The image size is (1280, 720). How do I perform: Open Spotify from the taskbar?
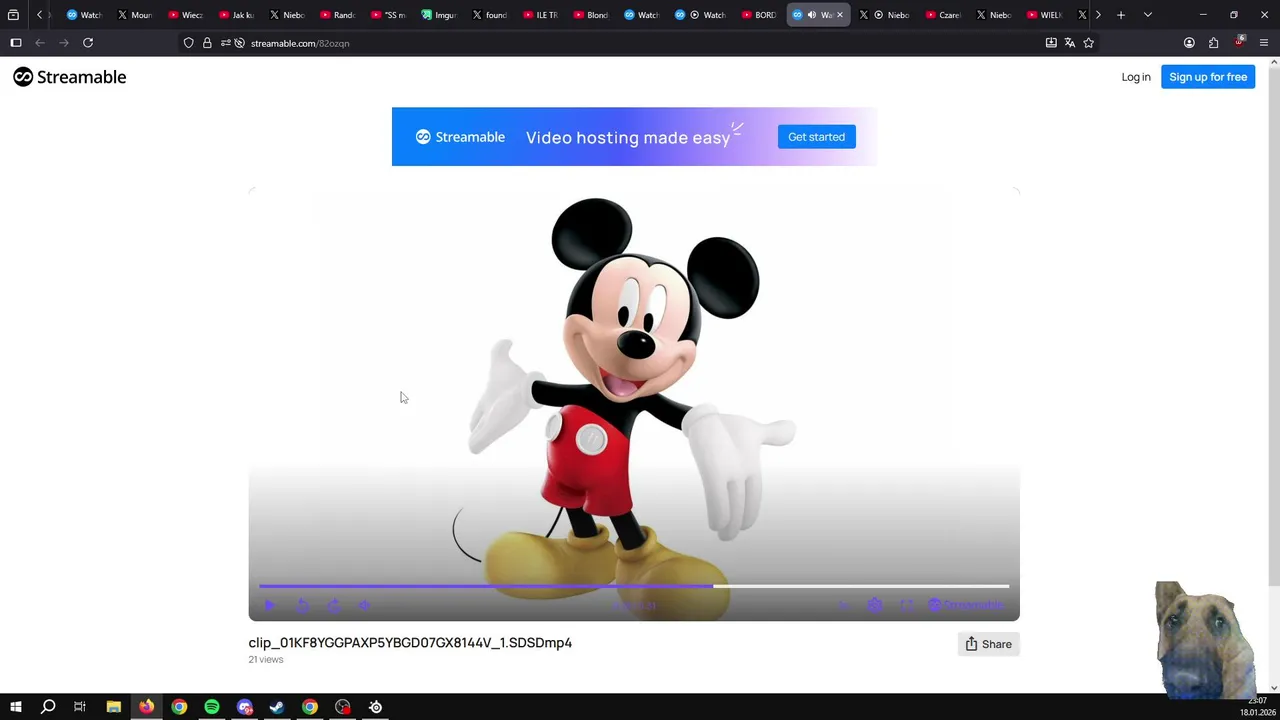[212, 707]
